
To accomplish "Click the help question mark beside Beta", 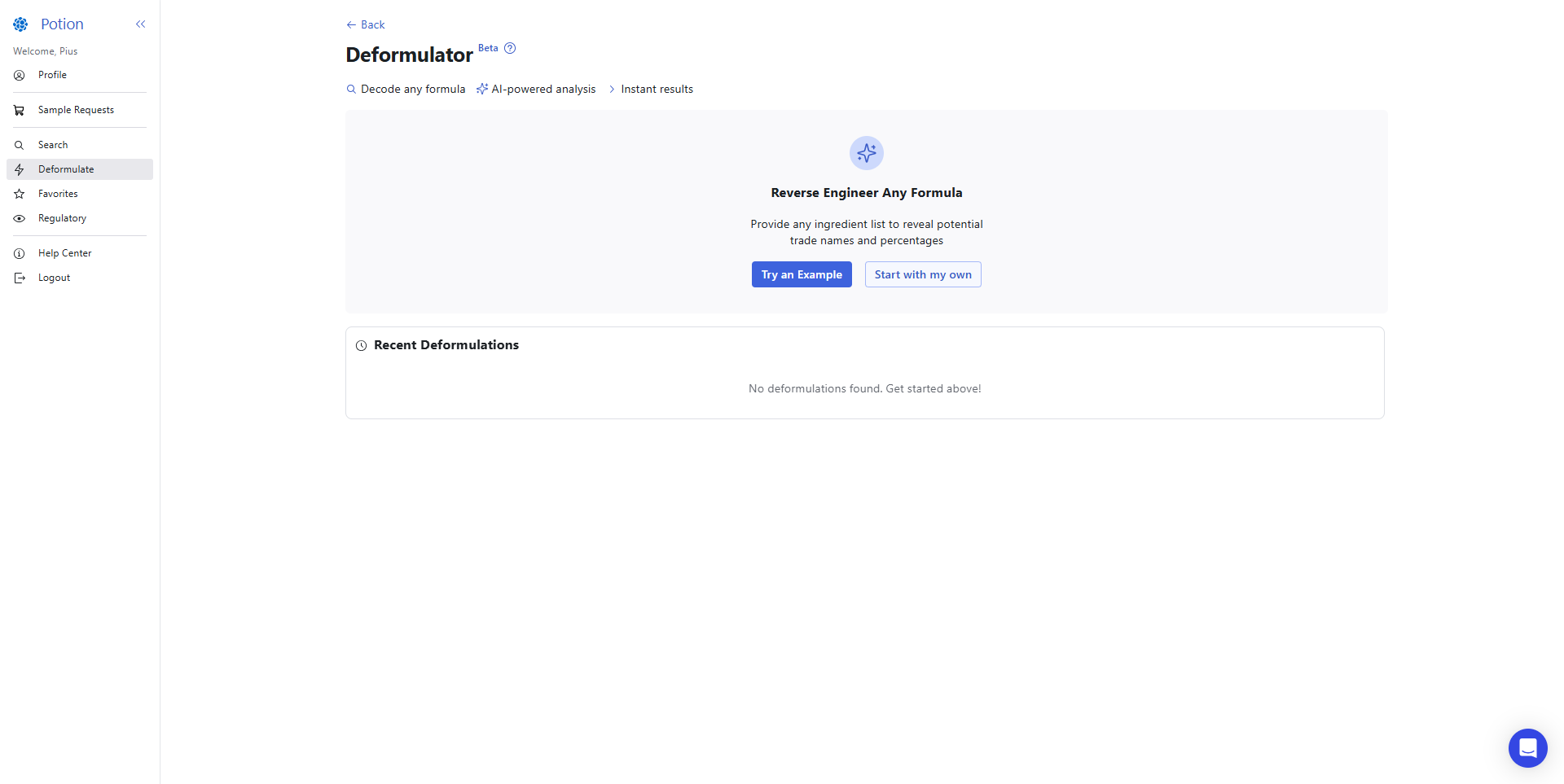I will [x=510, y=48].
